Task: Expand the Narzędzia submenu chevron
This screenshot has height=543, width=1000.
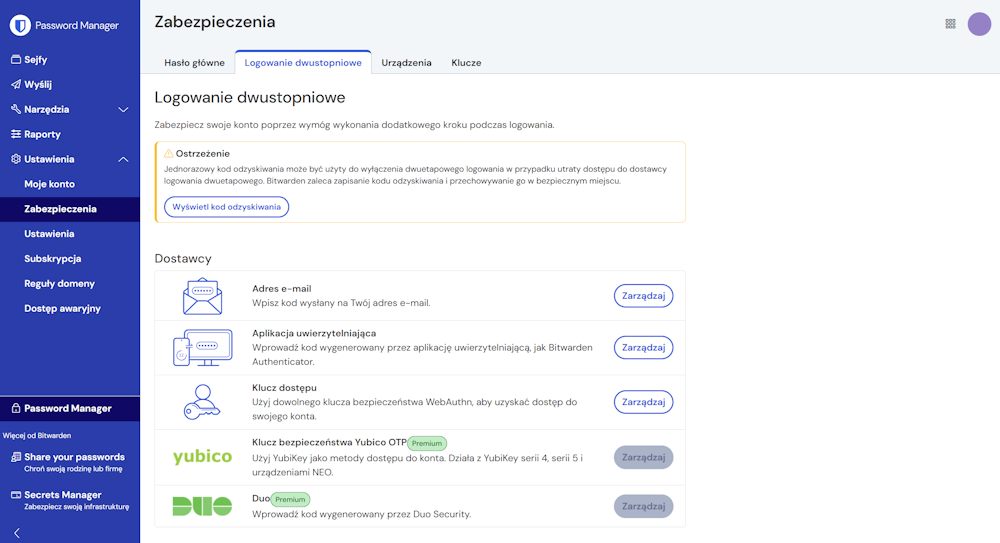Action: tap(123, 110)
